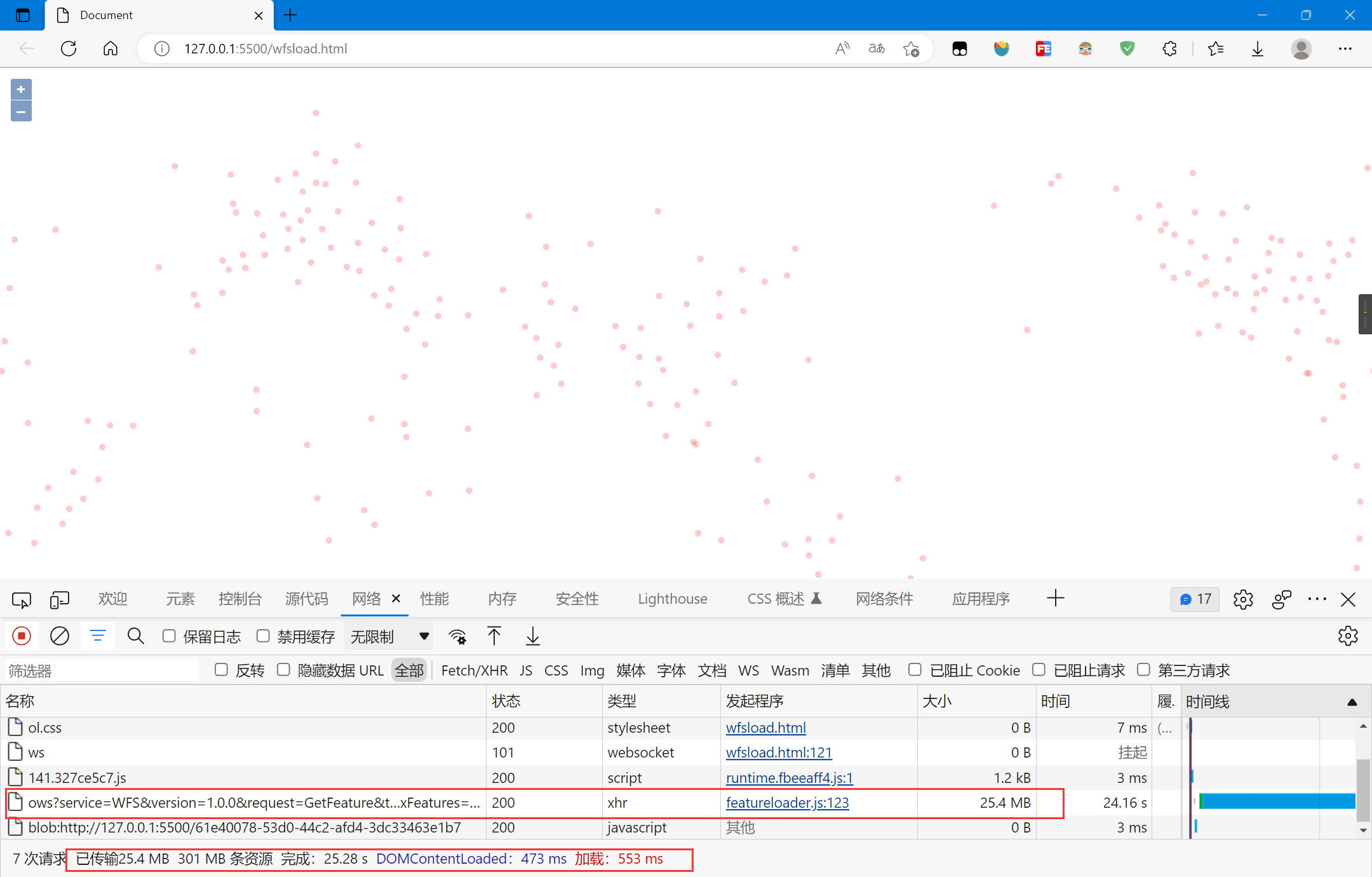Open DevTools settings gear in tab bar
This screenshot has width=1372, height=877.
(x=1243, y=599)
